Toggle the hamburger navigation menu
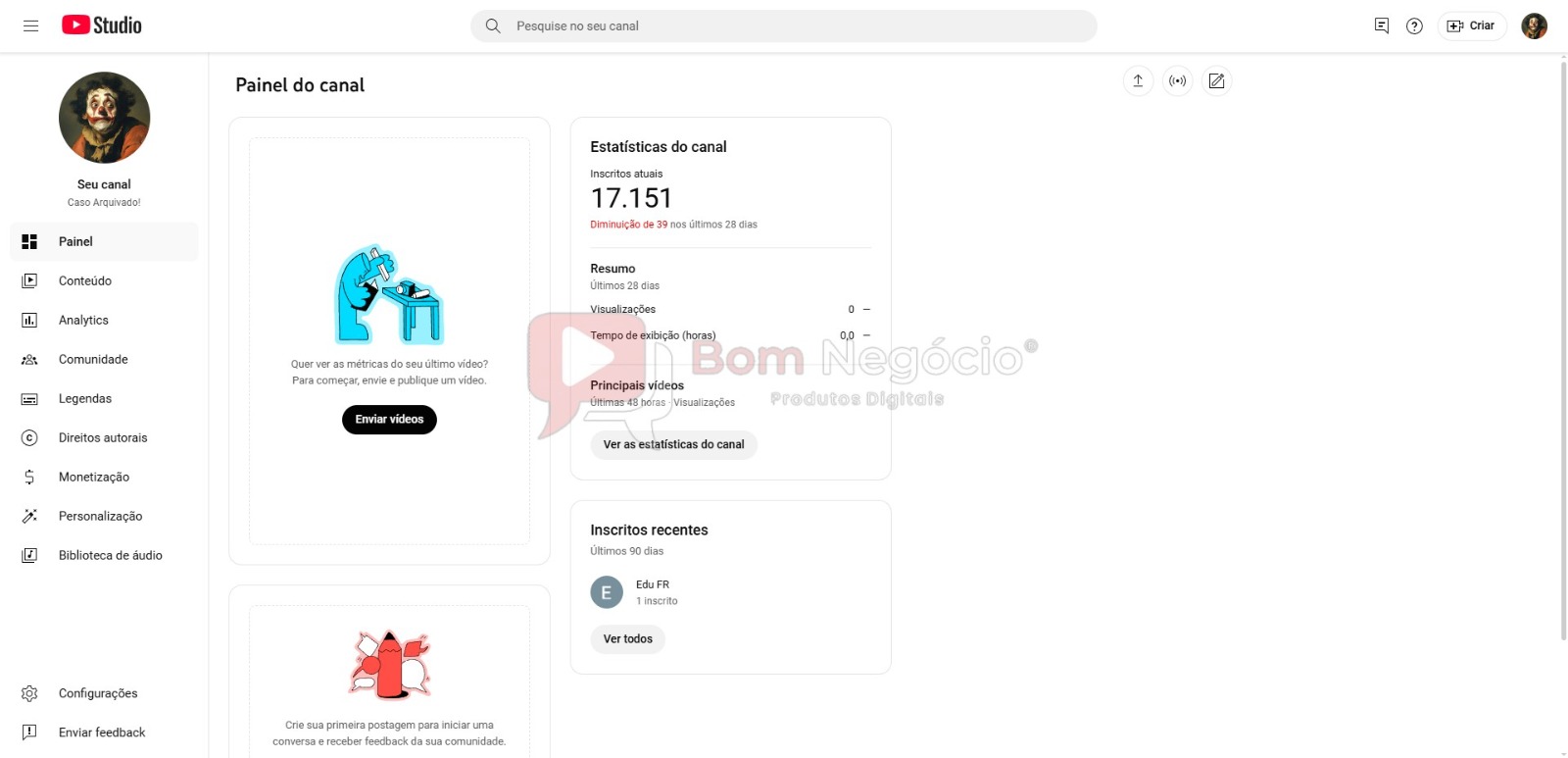The width and height of the screenshot is (1568, 758). click(x=30, y=25)
